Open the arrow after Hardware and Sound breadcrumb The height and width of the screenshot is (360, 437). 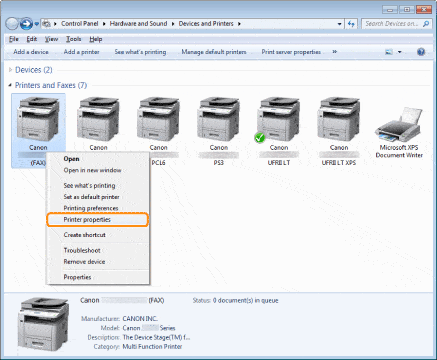(x=173, y=24)
